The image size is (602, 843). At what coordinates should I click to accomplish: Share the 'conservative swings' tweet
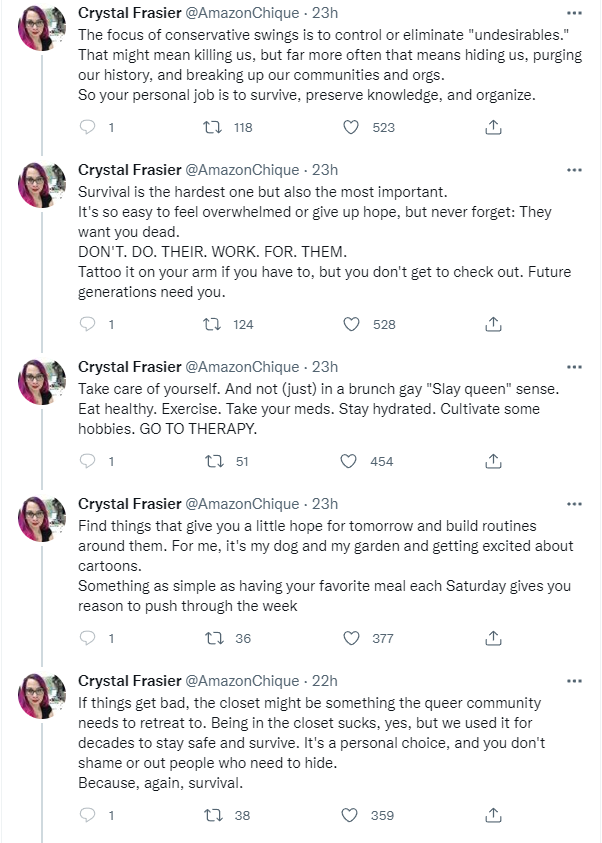[x=493, y=127]
